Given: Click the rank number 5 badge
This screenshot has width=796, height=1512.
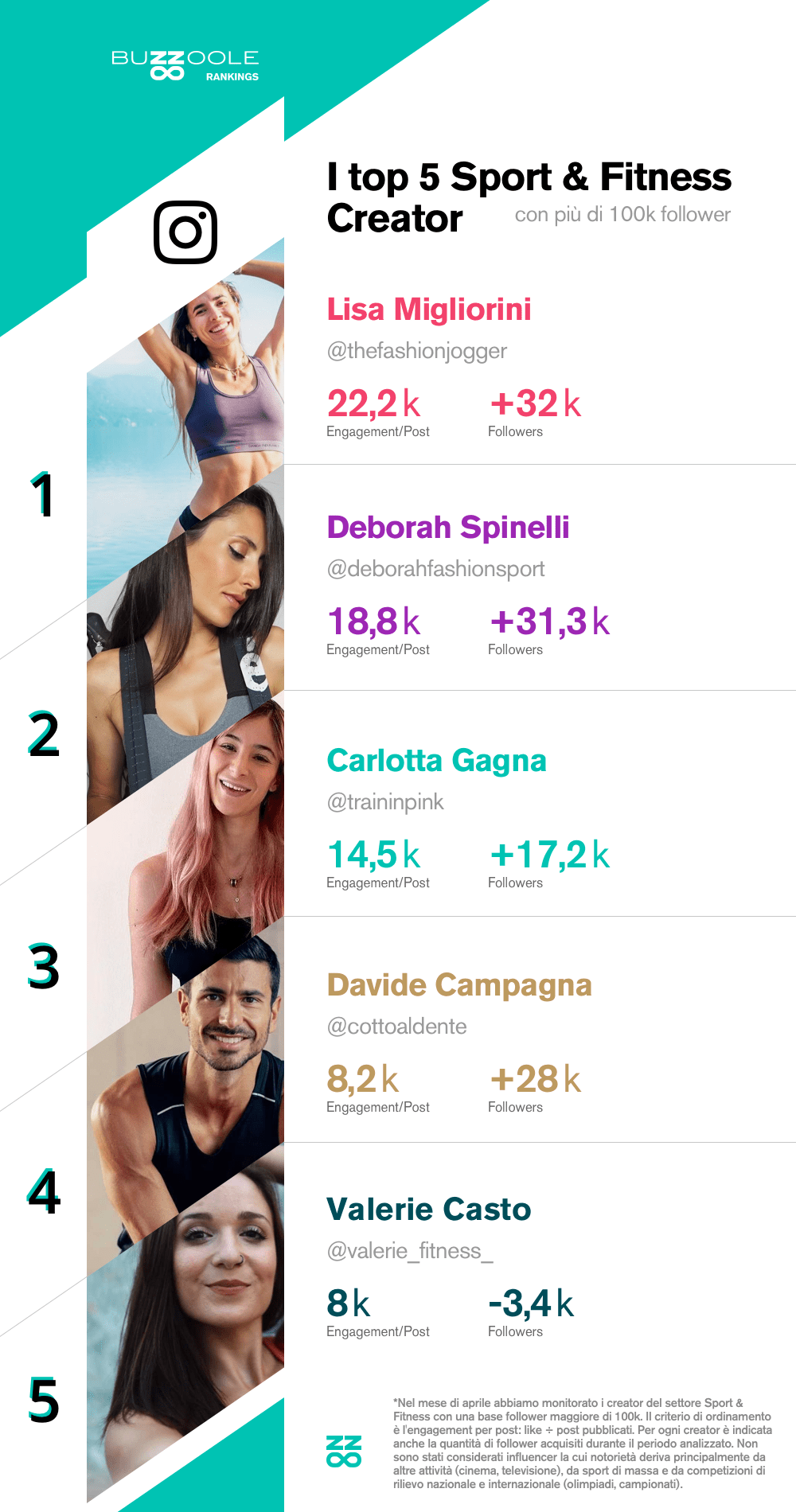Looking at the screenshot, I should point(44,1400).
